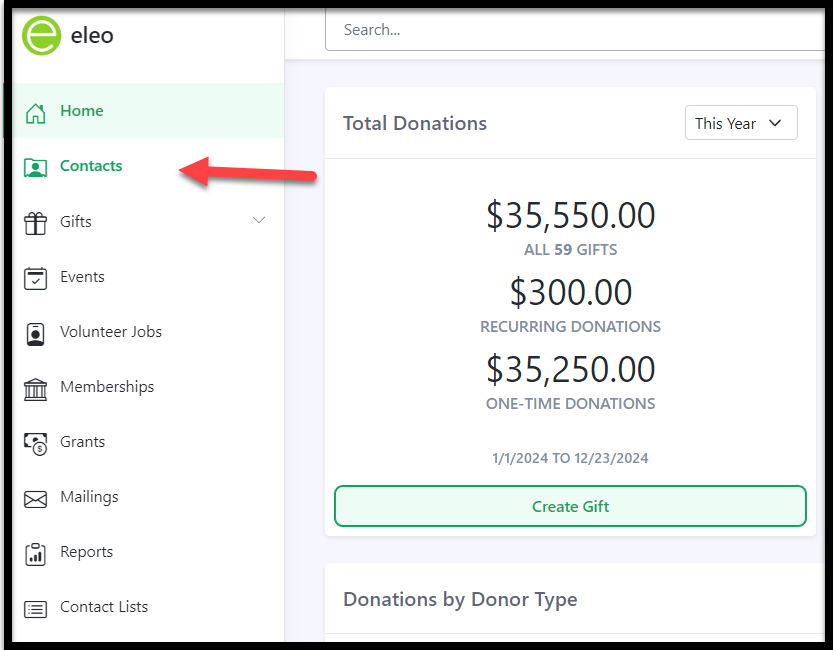Open the Contacts menu item
This screenshot has height=650, width=833.
(91, 166)
